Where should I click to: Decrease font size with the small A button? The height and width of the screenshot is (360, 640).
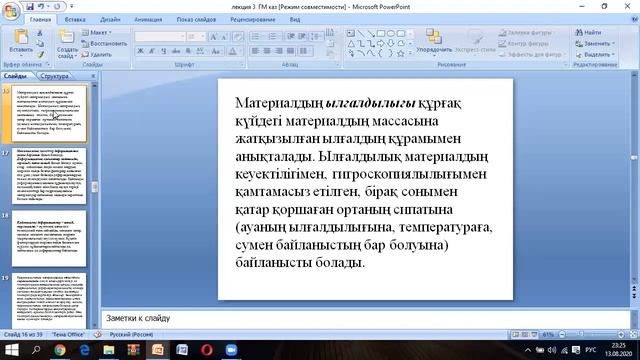click(x=224, y=37)
